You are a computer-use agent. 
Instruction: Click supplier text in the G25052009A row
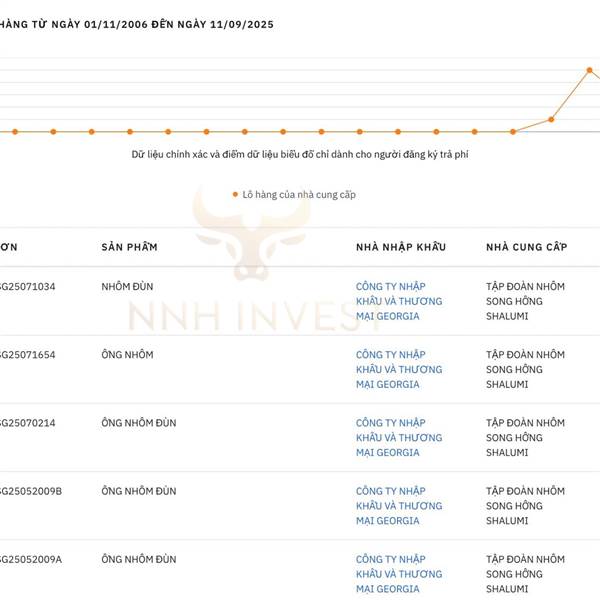(525, 574)
